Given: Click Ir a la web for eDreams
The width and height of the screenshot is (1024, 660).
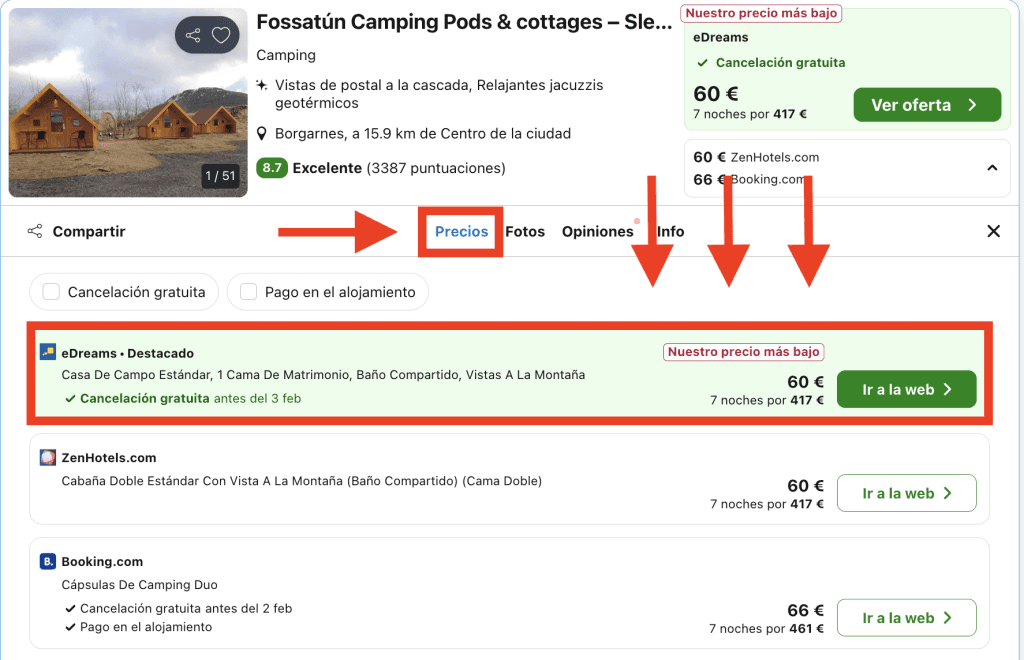Looking at the screenshot, I should [x=906, y=390].
